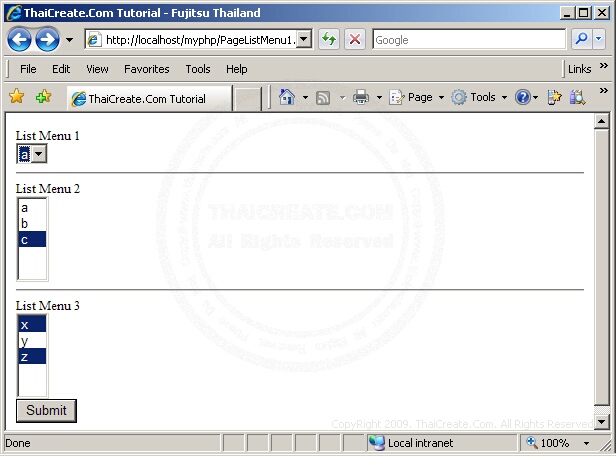
Task: Click the Local intranet security zone indicator
Action: click(x=442, y=443)
